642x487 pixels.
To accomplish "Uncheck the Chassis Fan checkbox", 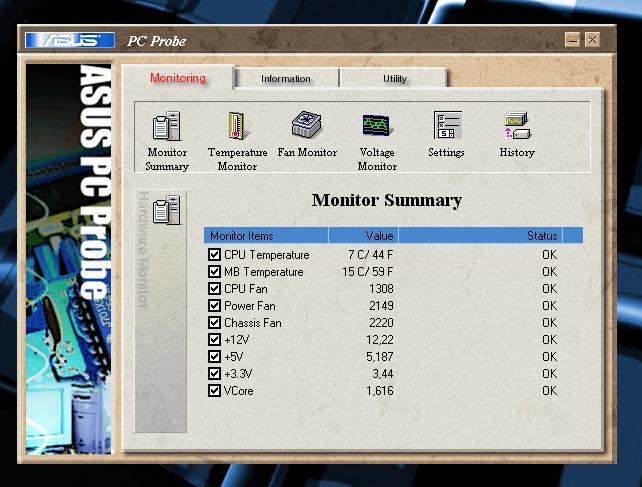I will point(214,322).
